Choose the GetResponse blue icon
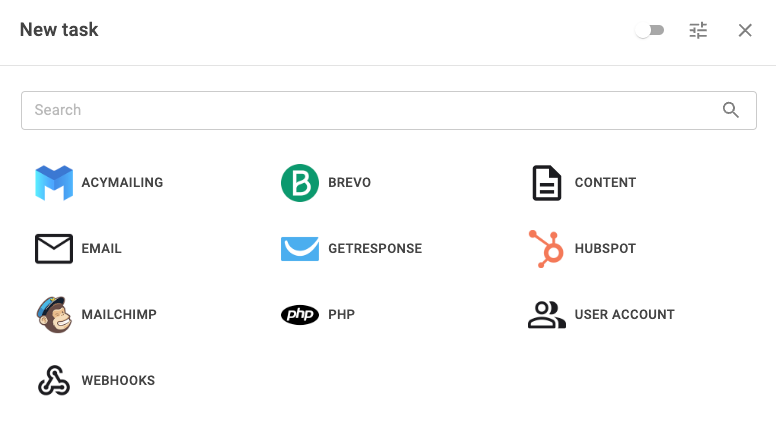This screenshot has height=432, width=776. coord(300,248)
